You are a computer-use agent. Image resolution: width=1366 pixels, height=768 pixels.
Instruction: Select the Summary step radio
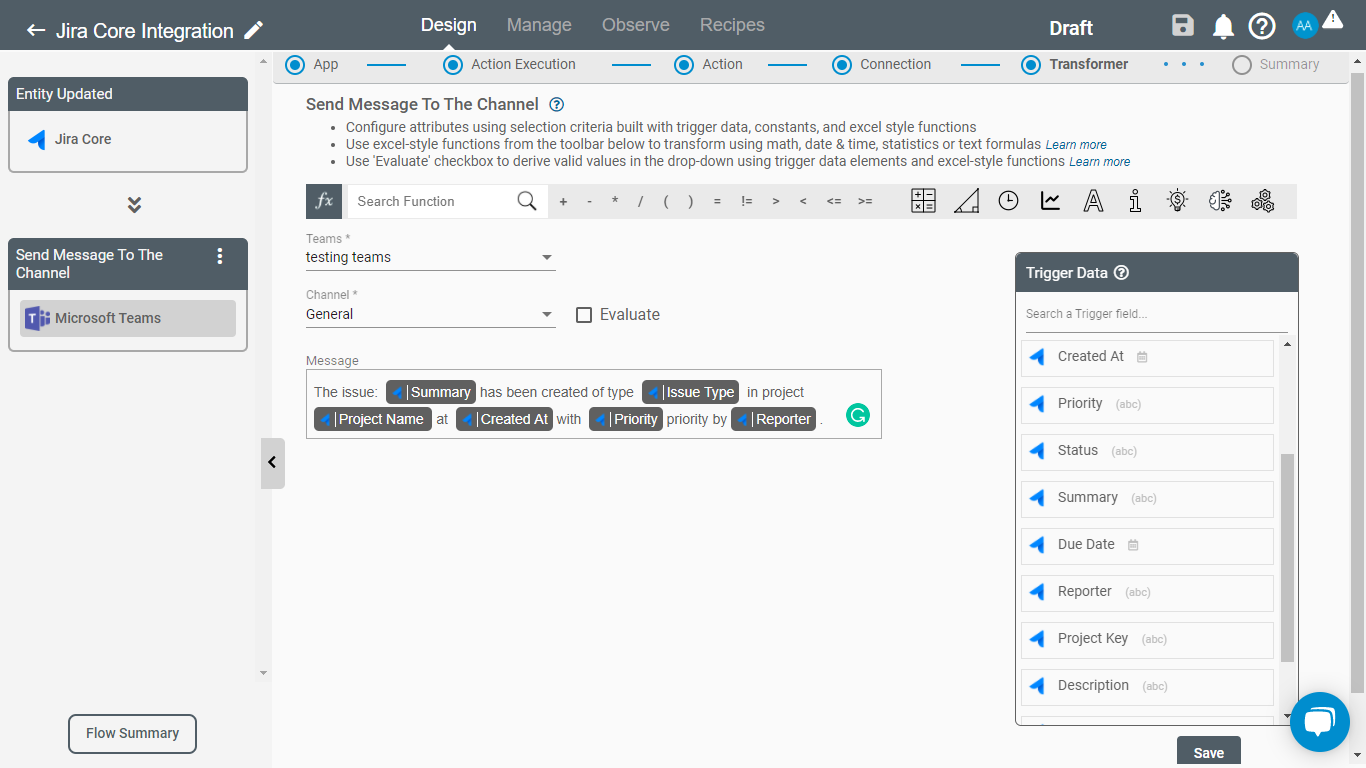coord(1242,64)
